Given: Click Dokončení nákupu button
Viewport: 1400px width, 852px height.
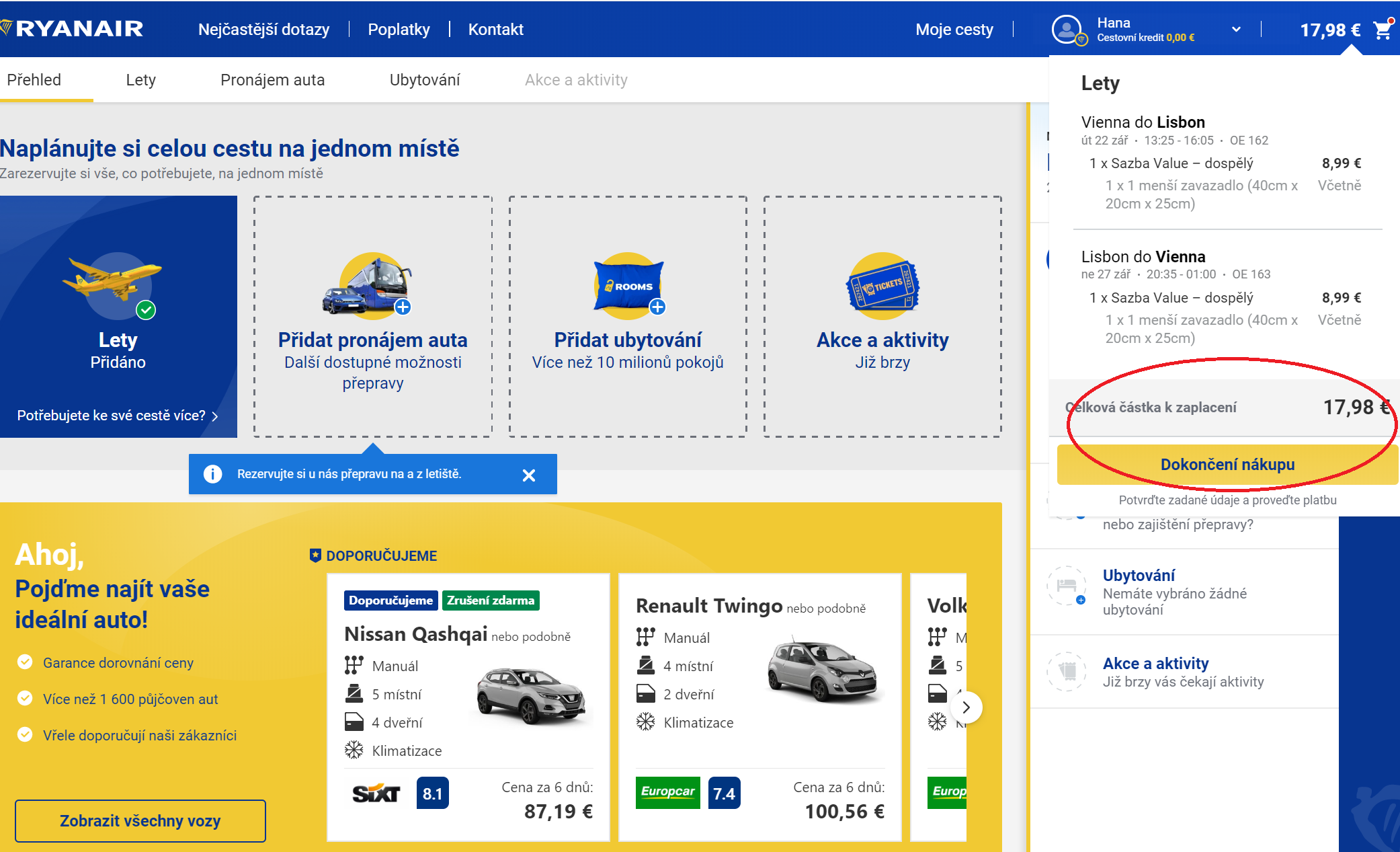Looking at the screenshot, I should (x=1227, y=465).
